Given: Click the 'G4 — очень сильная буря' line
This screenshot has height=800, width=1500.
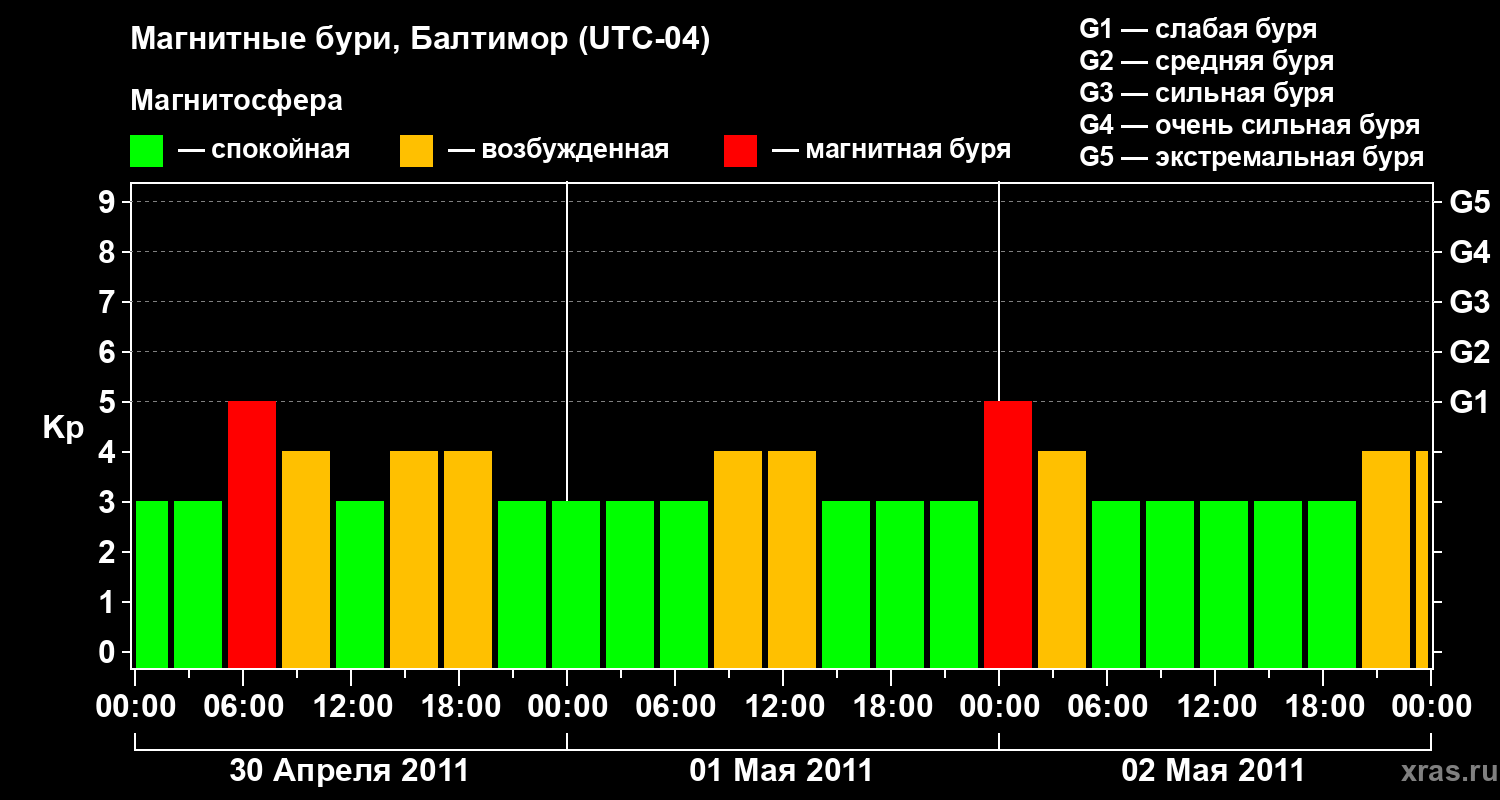Looking at the screenshot, I should [1250, 125].
